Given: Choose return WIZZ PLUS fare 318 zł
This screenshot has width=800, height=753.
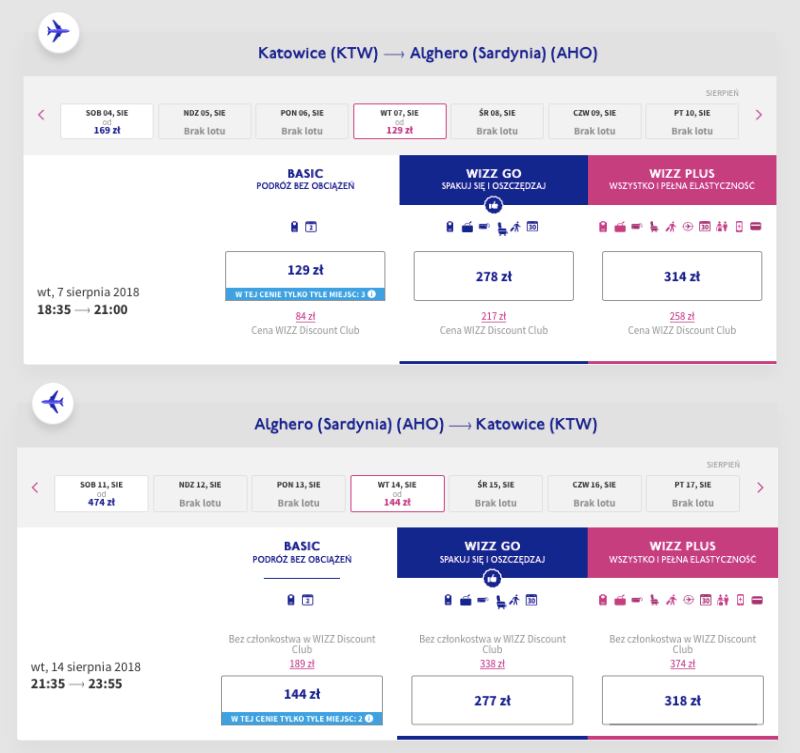Looking at the screenshot, I should [x=683, y=700].
